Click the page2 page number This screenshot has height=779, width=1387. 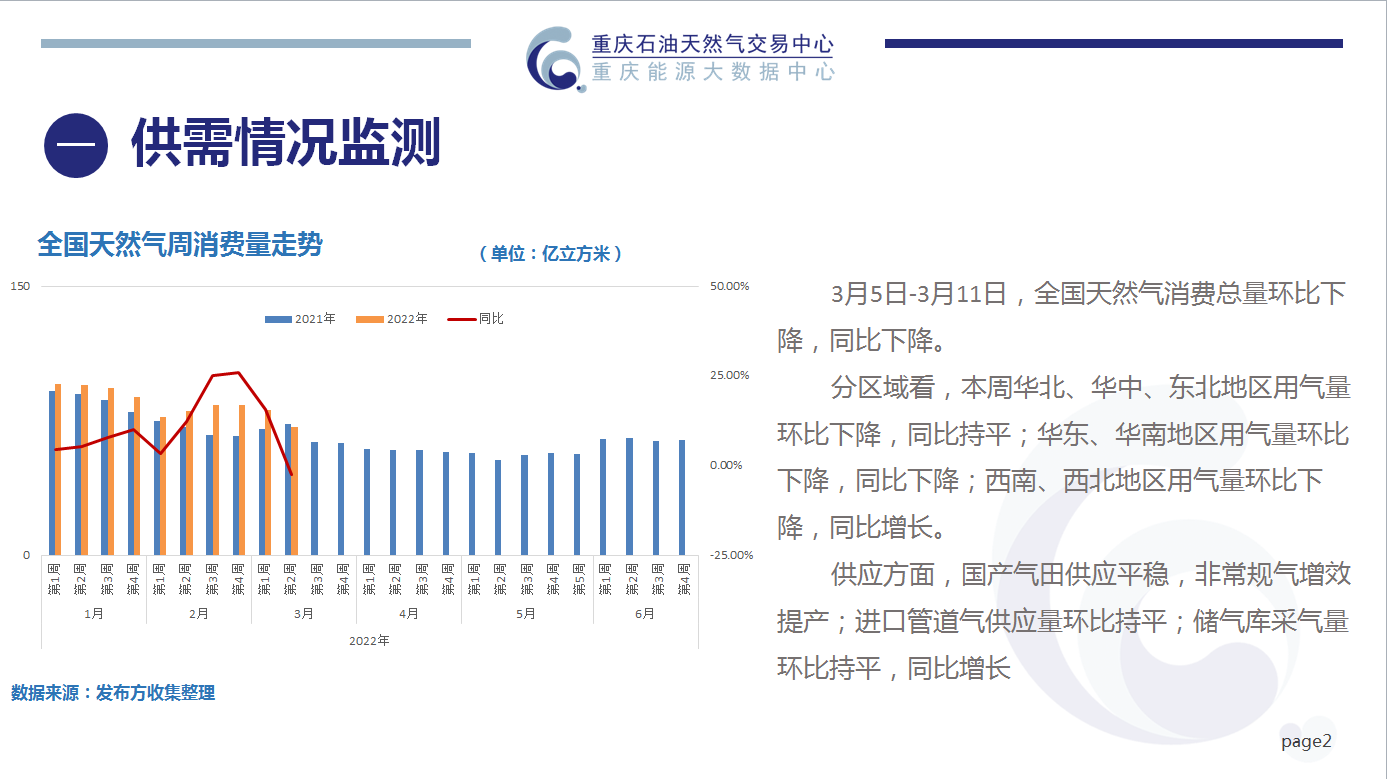(1307, 741)
